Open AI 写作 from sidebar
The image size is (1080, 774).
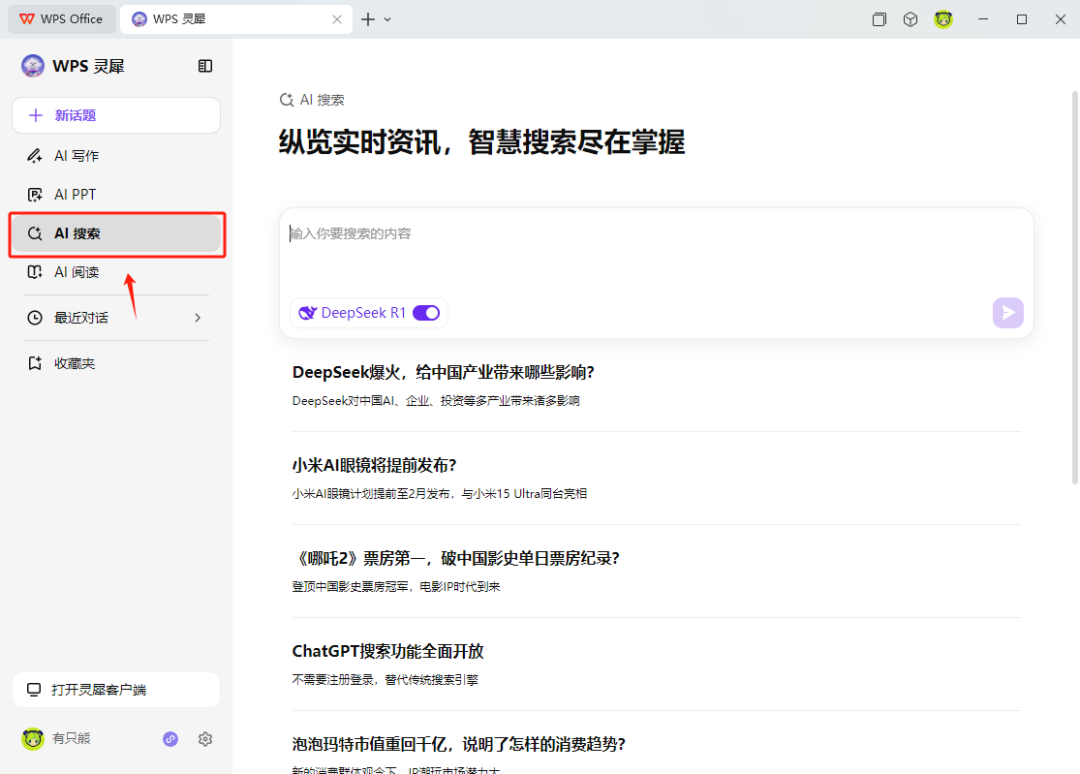pos(116,156)
